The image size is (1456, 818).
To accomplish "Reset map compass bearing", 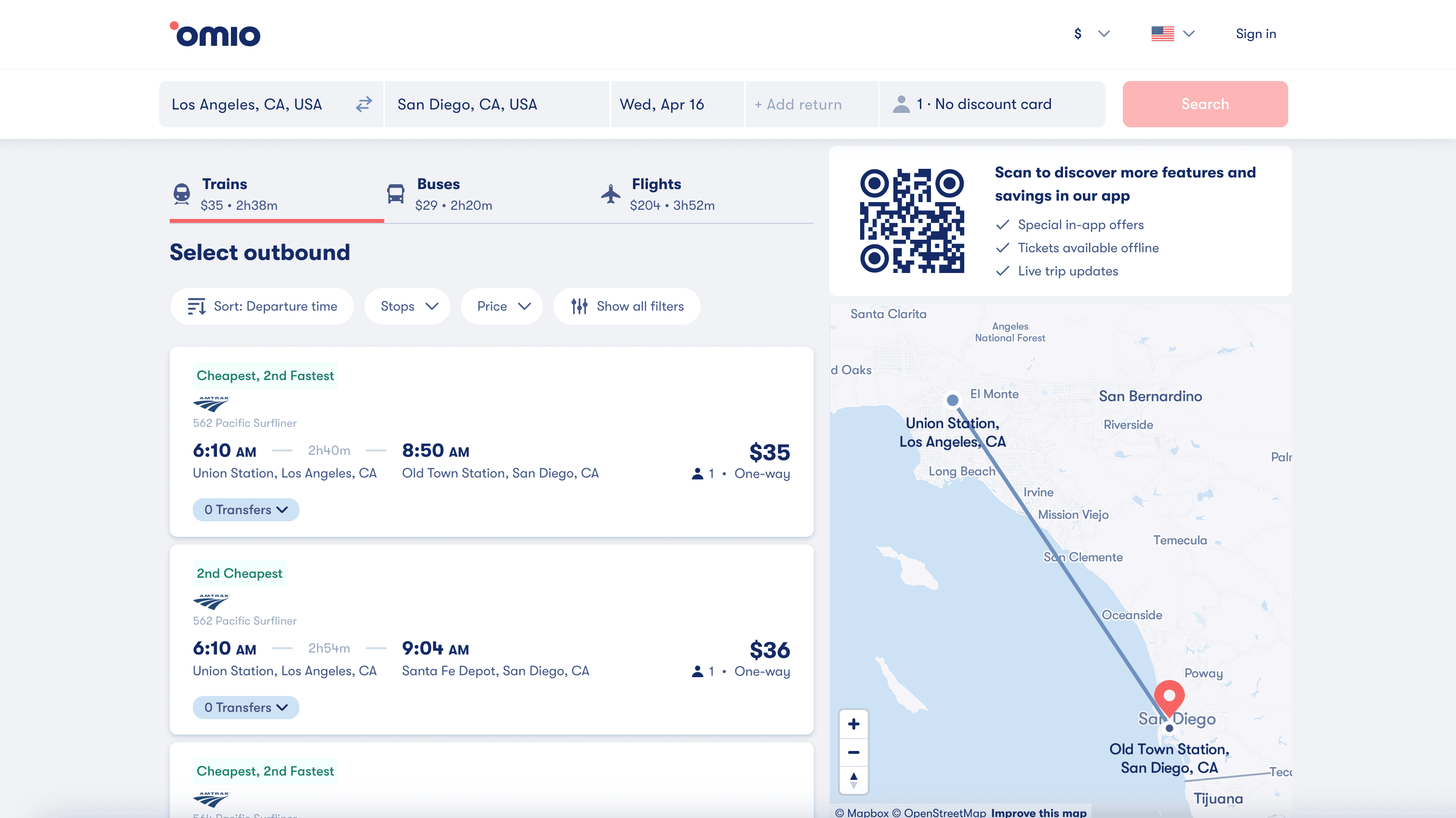I will coord(853,781).
